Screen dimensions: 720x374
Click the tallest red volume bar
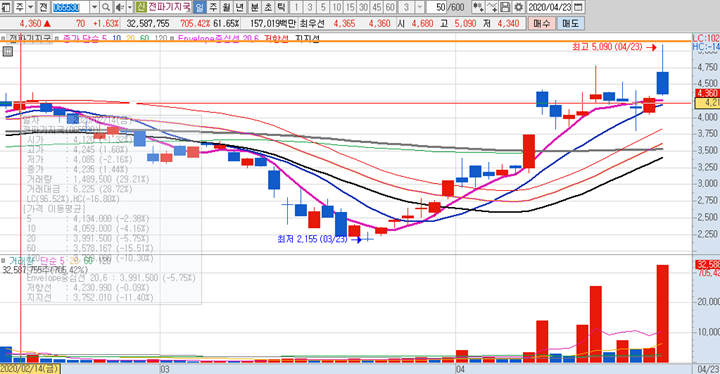pos(663,313)
